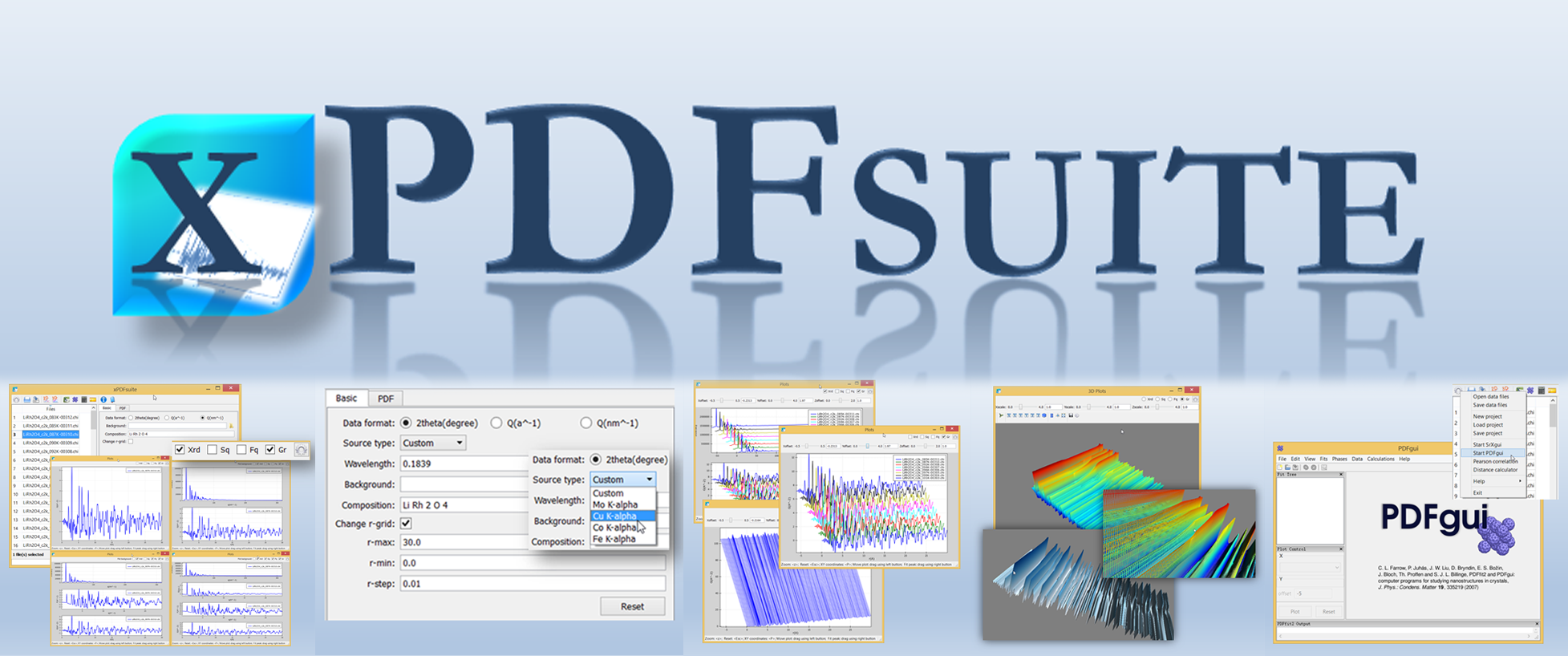Viewport: 1568px width, 656px height.
Task: Close the Fit Tree panel in PDFgui
Action: [x=1341, y=474]
